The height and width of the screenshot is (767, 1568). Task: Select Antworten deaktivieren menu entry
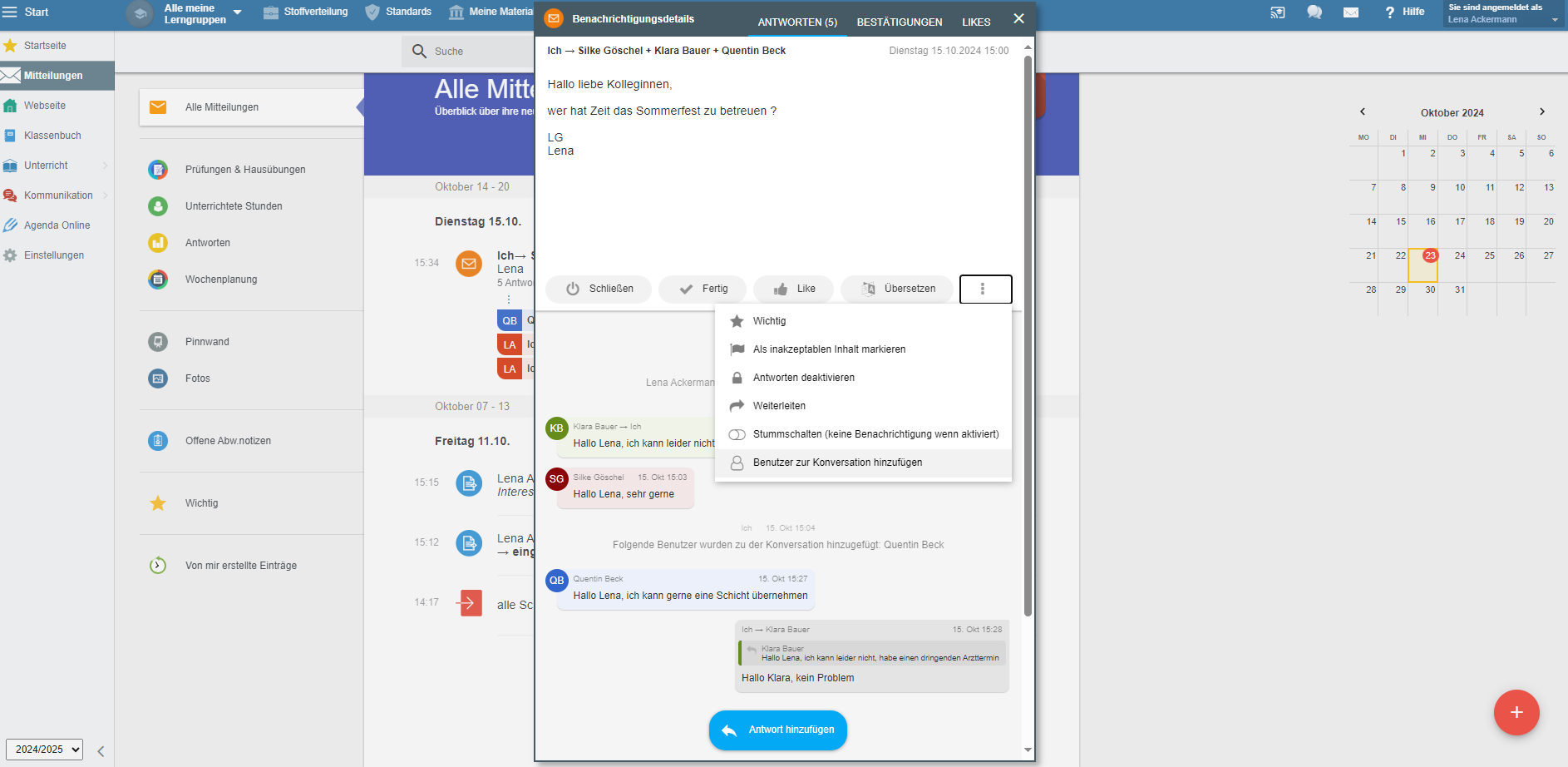pyautogui.click(x=863, y=378)
